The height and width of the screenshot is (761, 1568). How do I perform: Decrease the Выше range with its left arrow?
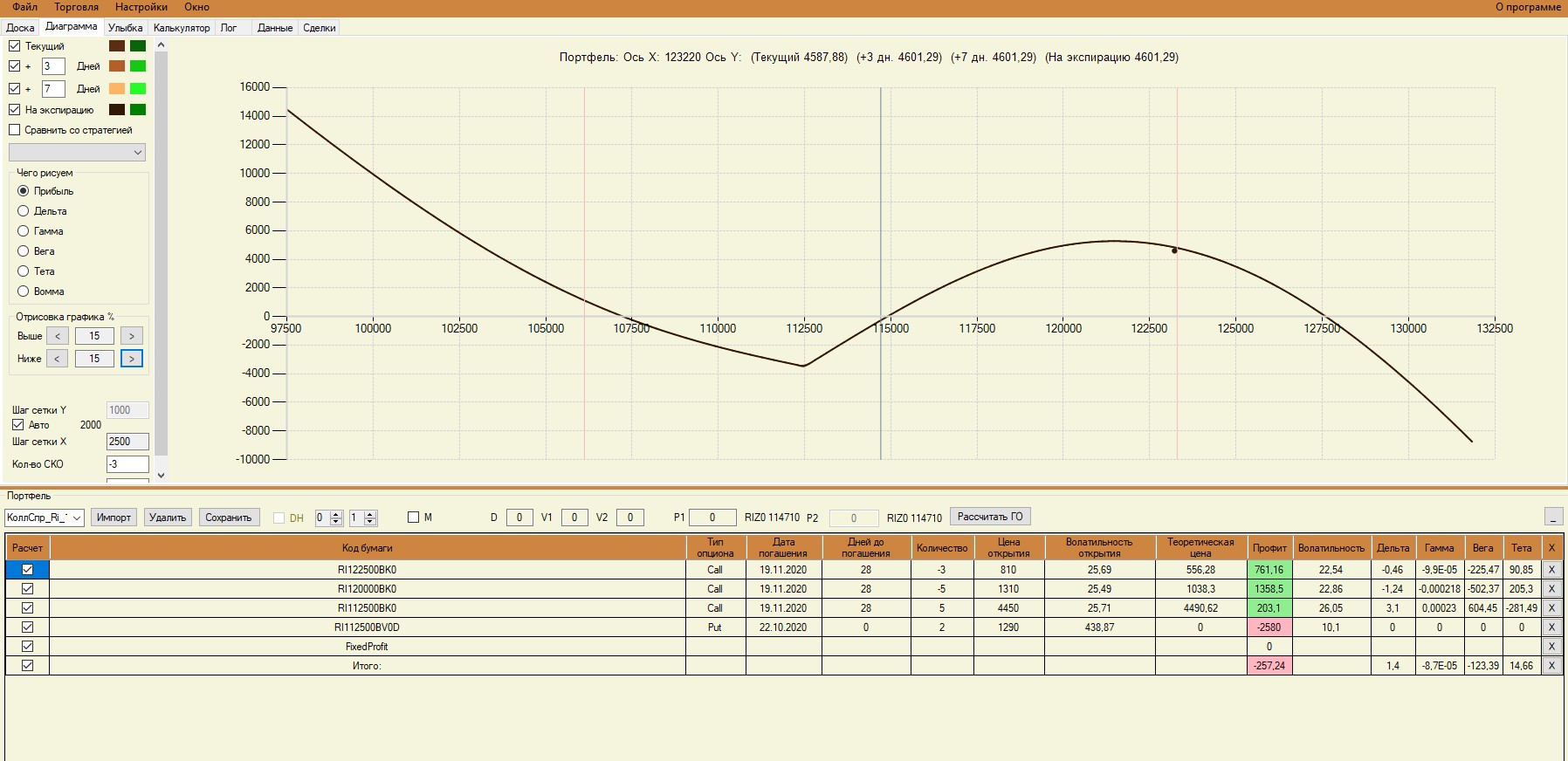(58, 336)
